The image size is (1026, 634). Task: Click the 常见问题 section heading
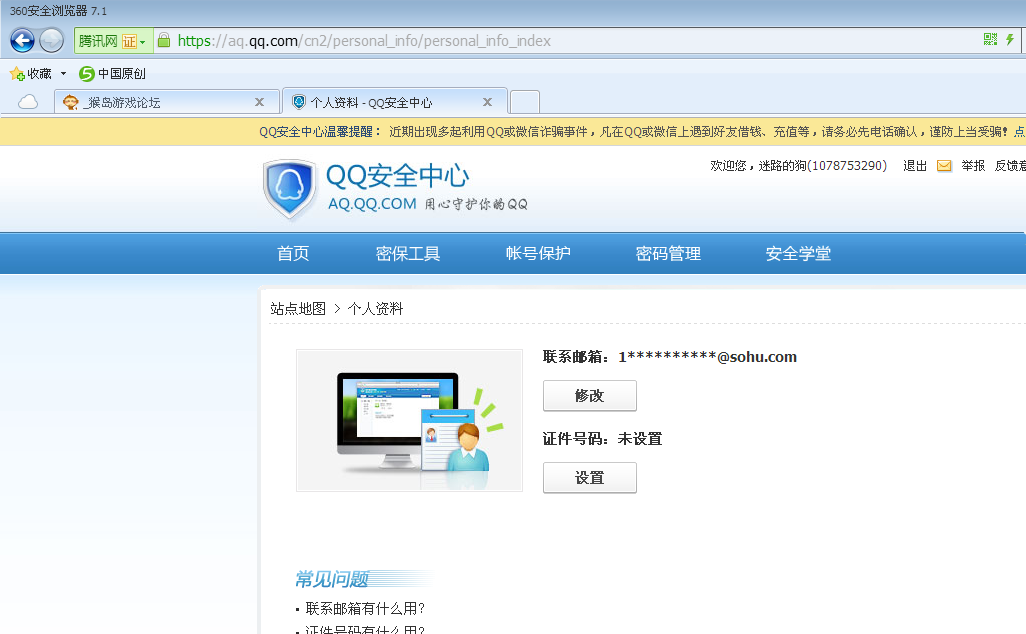point(332,579)
